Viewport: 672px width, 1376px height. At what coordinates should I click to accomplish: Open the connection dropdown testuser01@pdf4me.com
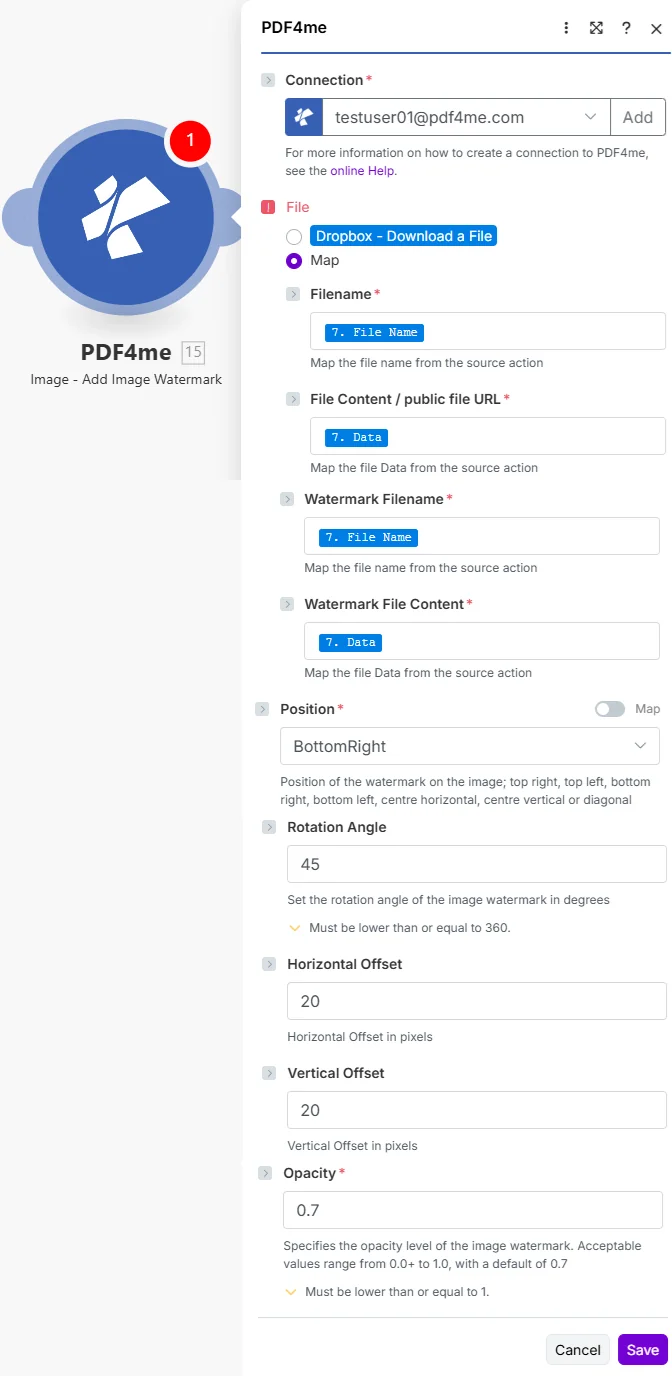(466, 117)
